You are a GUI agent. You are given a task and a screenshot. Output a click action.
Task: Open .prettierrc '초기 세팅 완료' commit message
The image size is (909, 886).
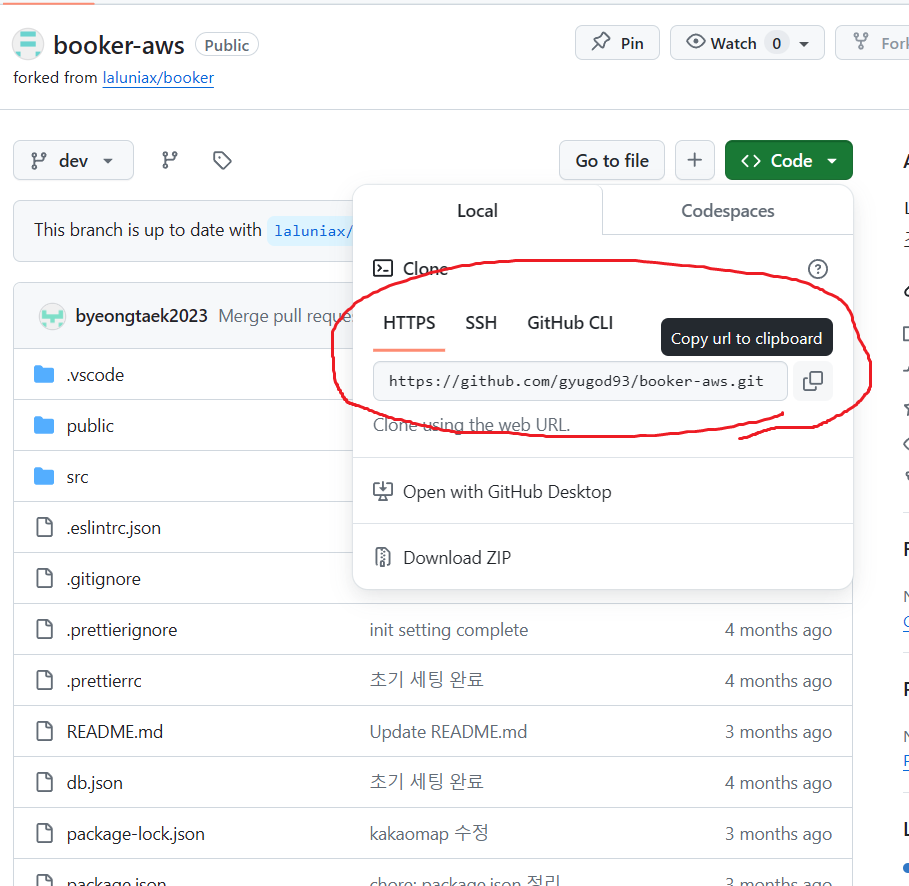tap(427, 680)
